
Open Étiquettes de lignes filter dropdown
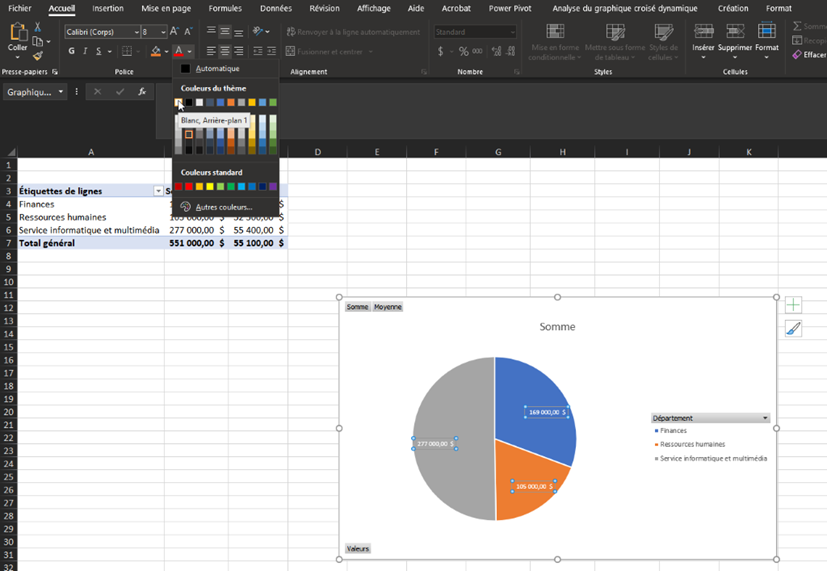coord(157,190)
